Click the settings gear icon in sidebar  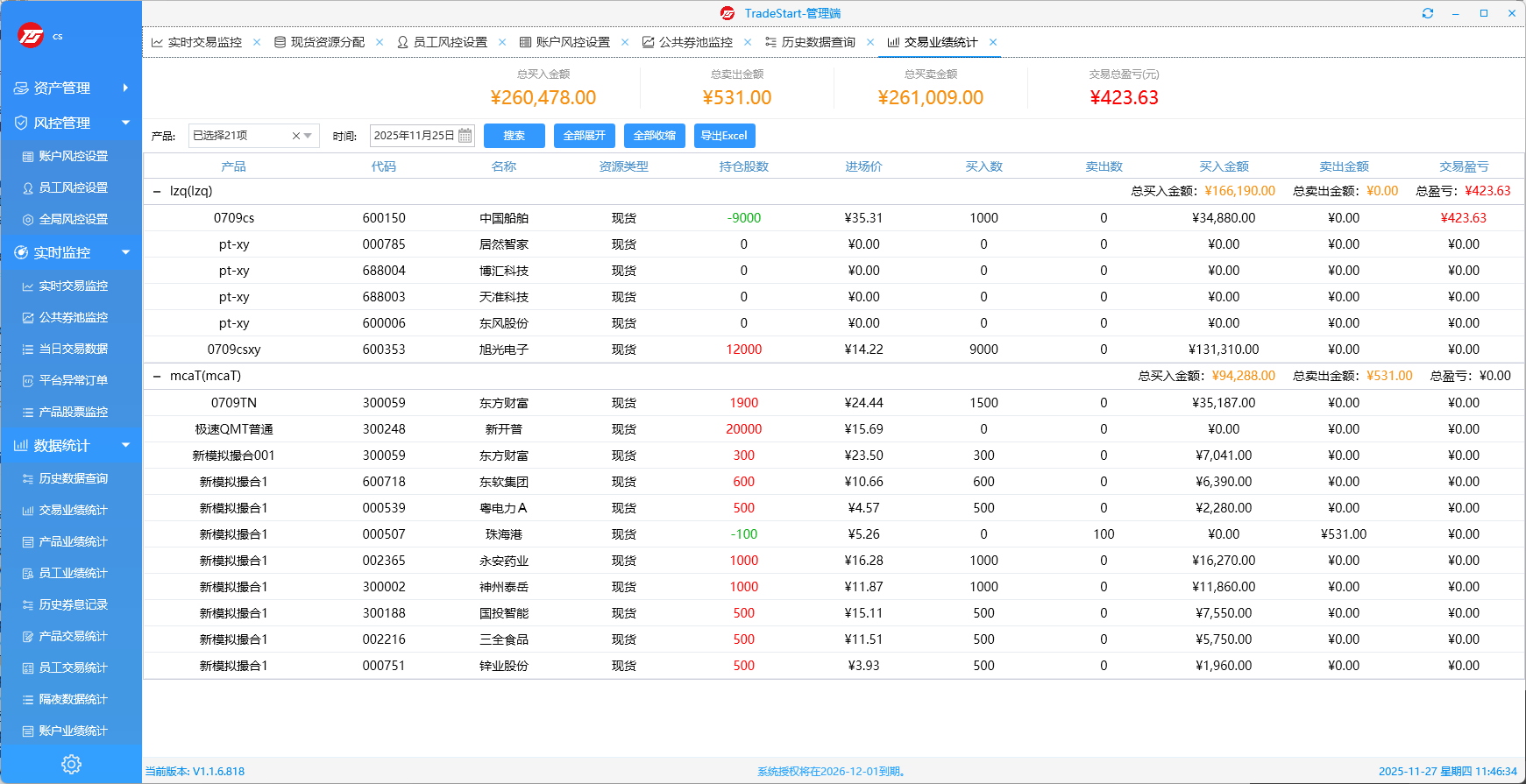(71, 764)
